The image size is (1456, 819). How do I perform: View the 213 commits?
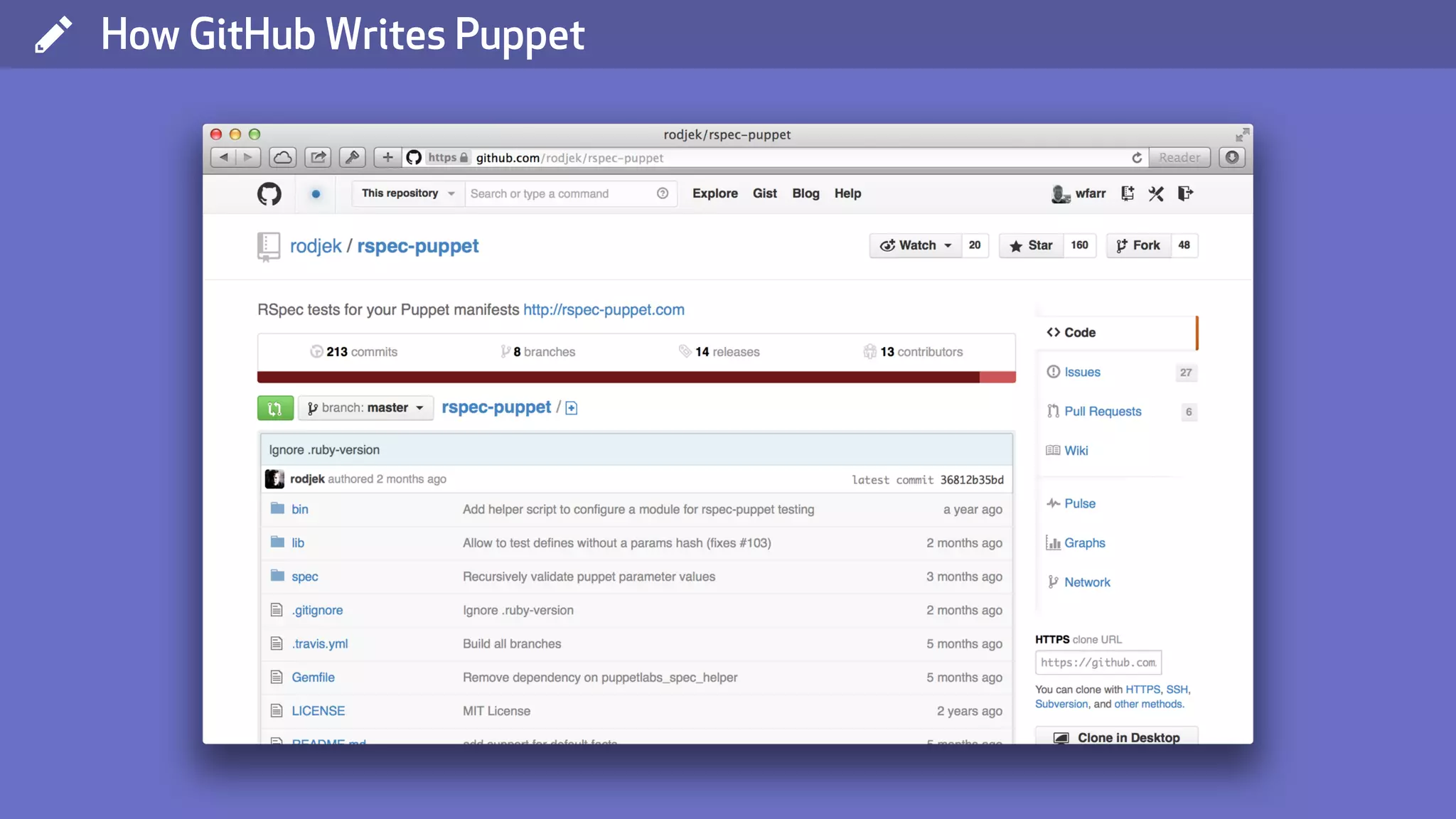353,352
